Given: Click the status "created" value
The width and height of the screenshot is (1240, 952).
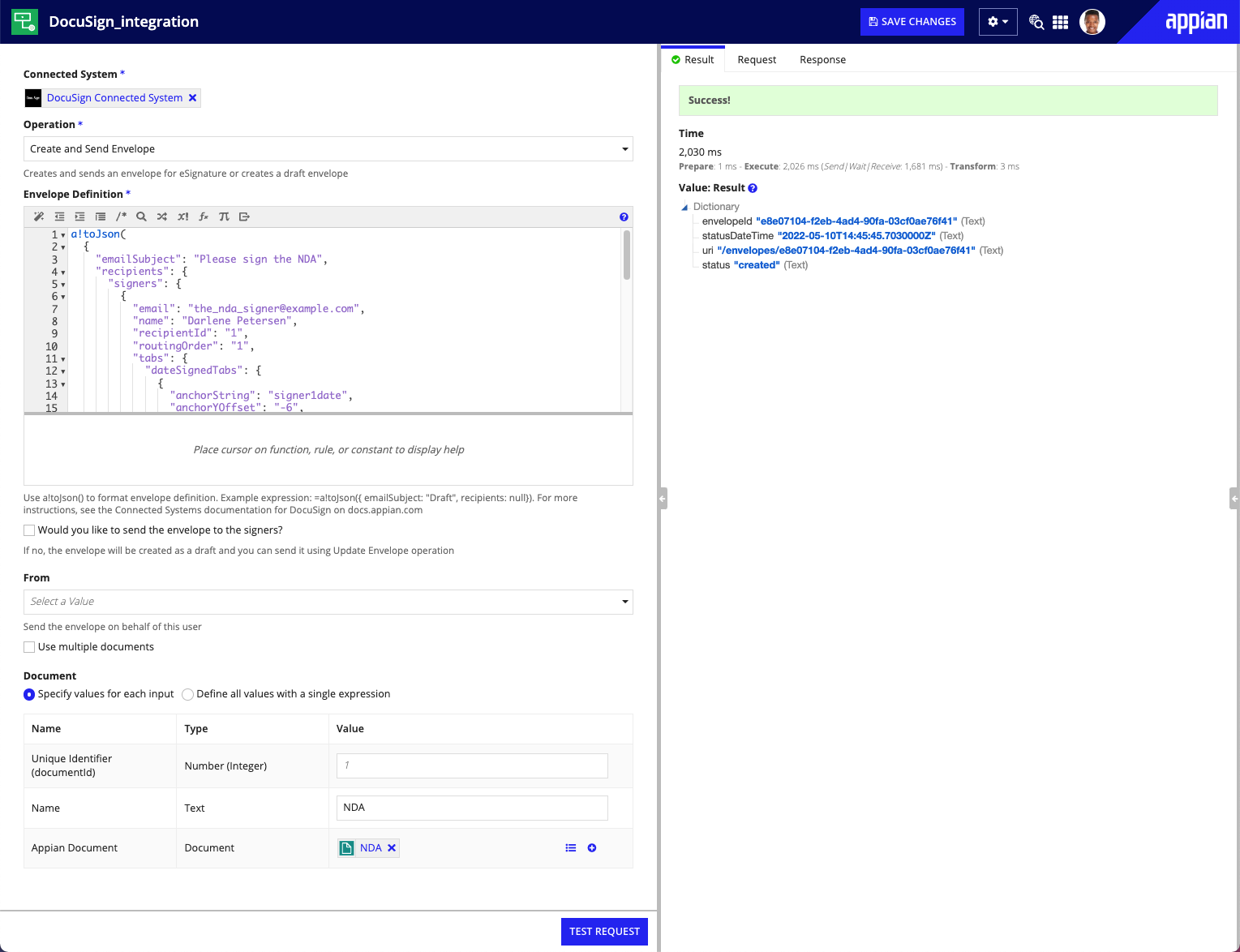Looking at the screenshot, I should click(x=757, y=265).
